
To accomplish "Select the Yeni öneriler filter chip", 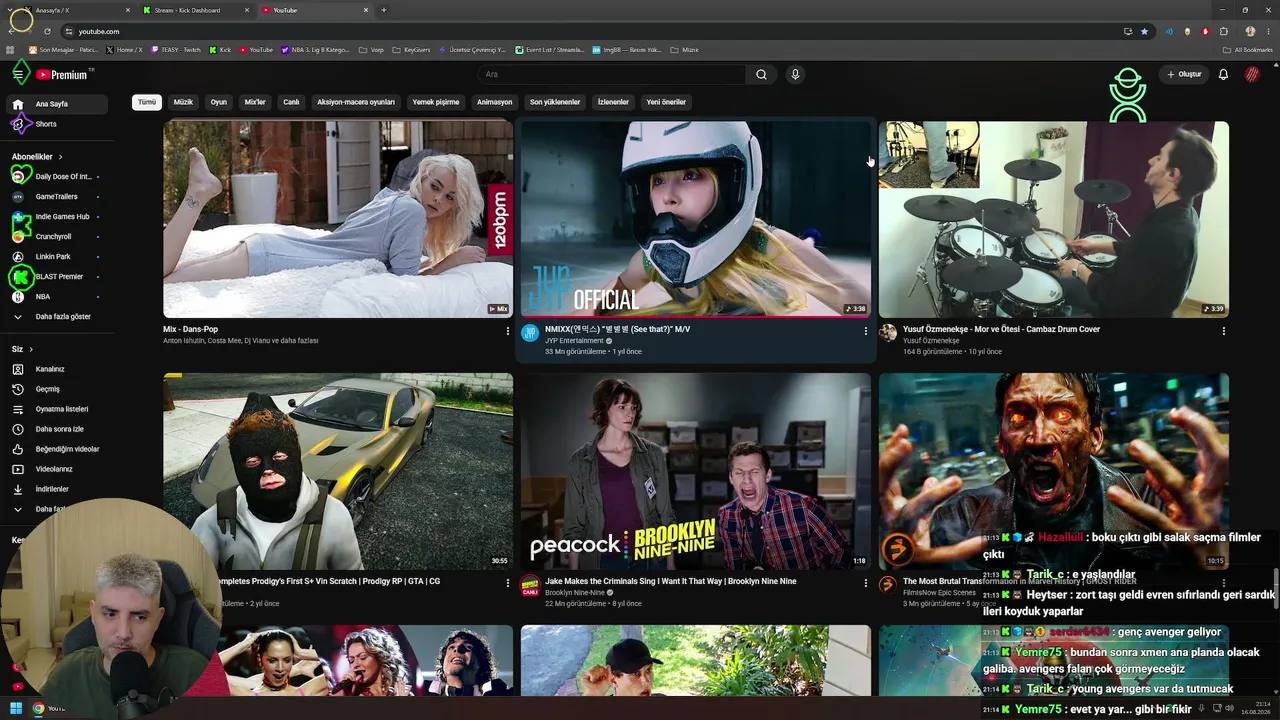I will 666,102.
